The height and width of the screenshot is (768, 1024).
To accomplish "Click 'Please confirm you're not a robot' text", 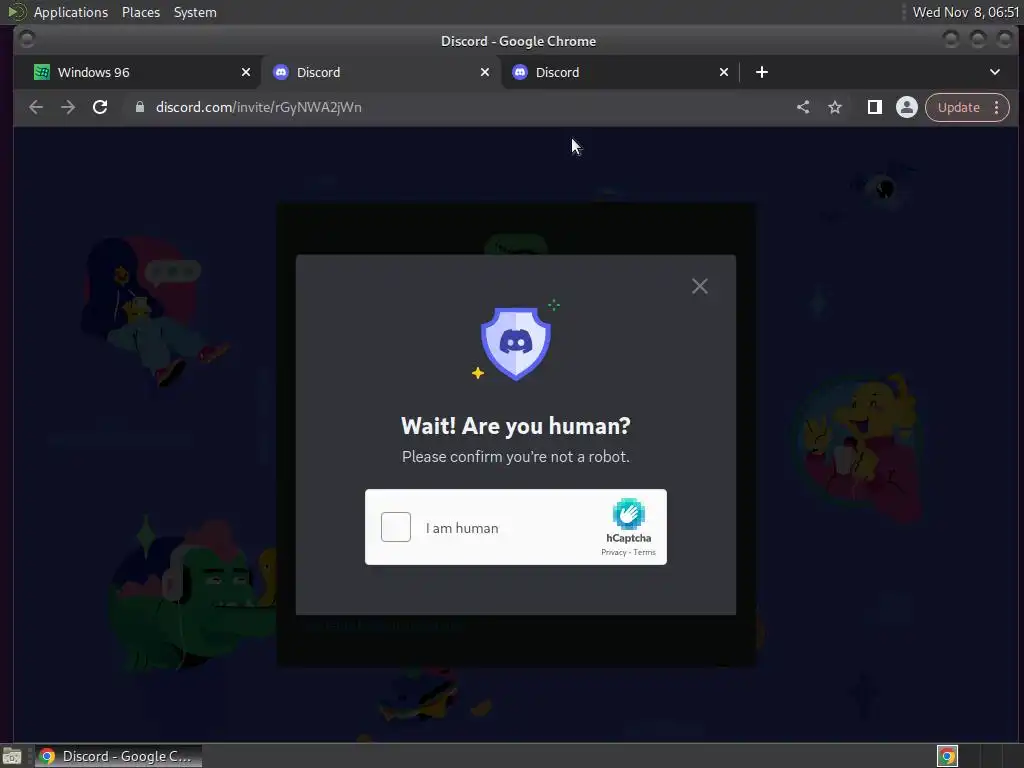I will (516, 456).
